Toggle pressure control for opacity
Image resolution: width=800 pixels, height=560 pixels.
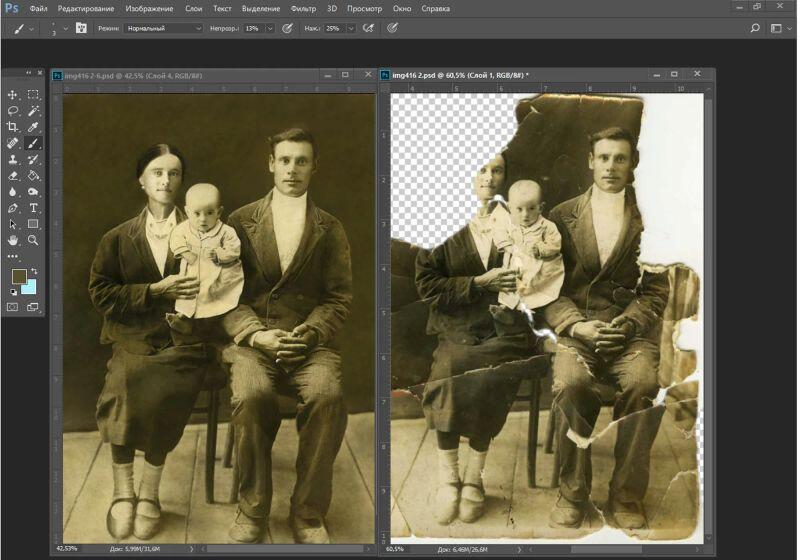(287, 29)
